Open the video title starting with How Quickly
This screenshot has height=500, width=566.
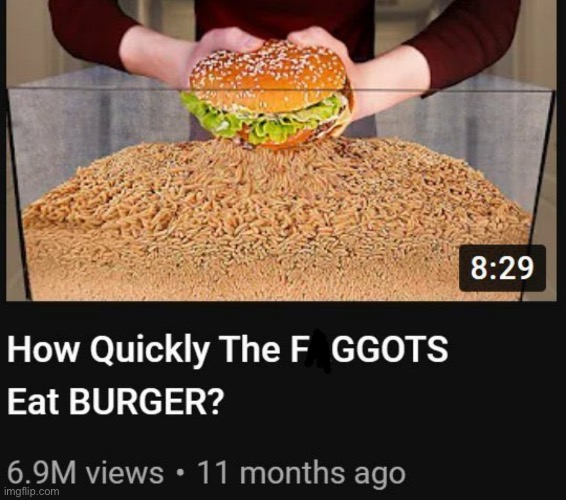pyautogui.click(x=227, y=375)
